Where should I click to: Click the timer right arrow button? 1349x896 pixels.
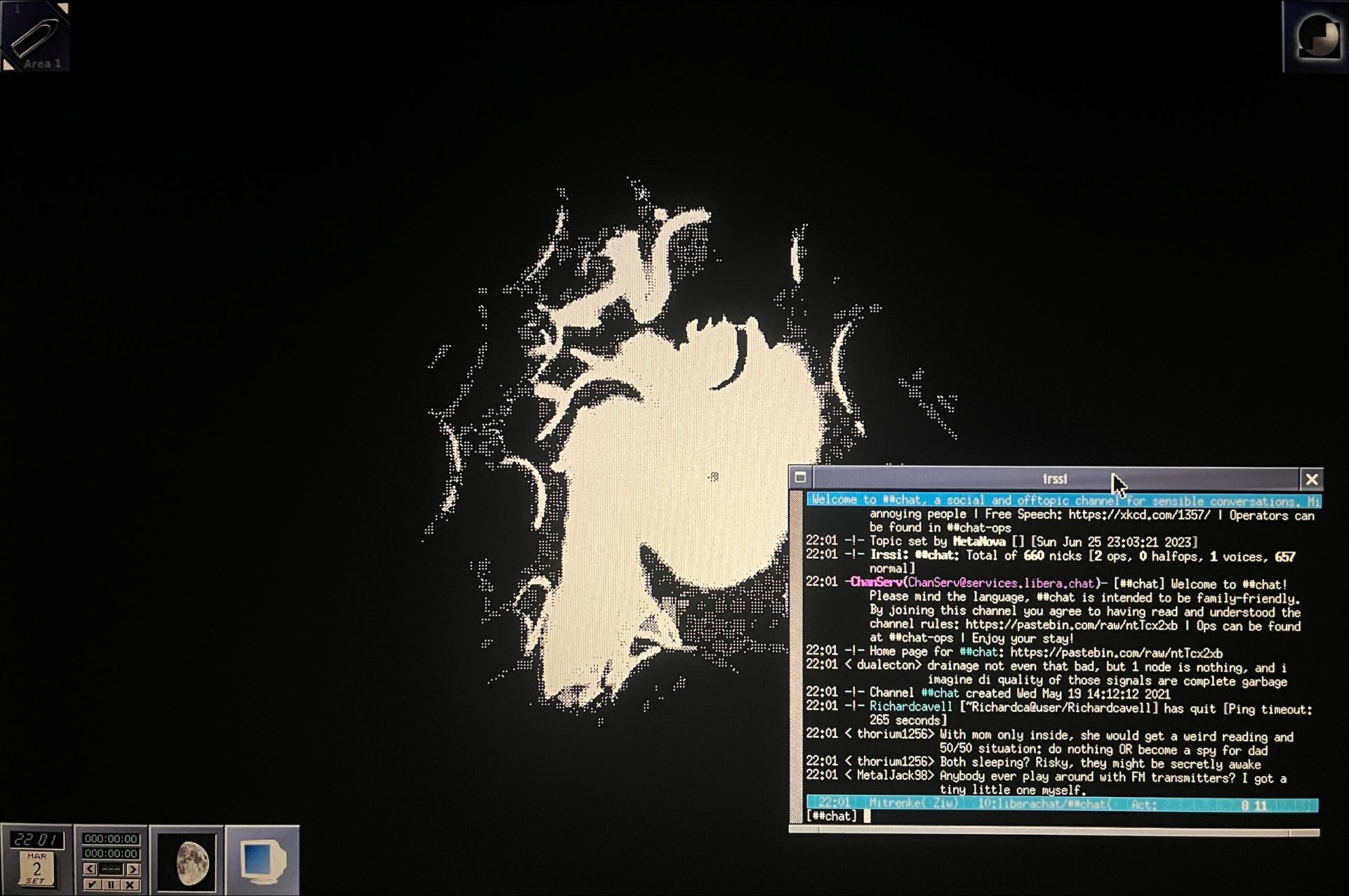[x=133, y=869]
